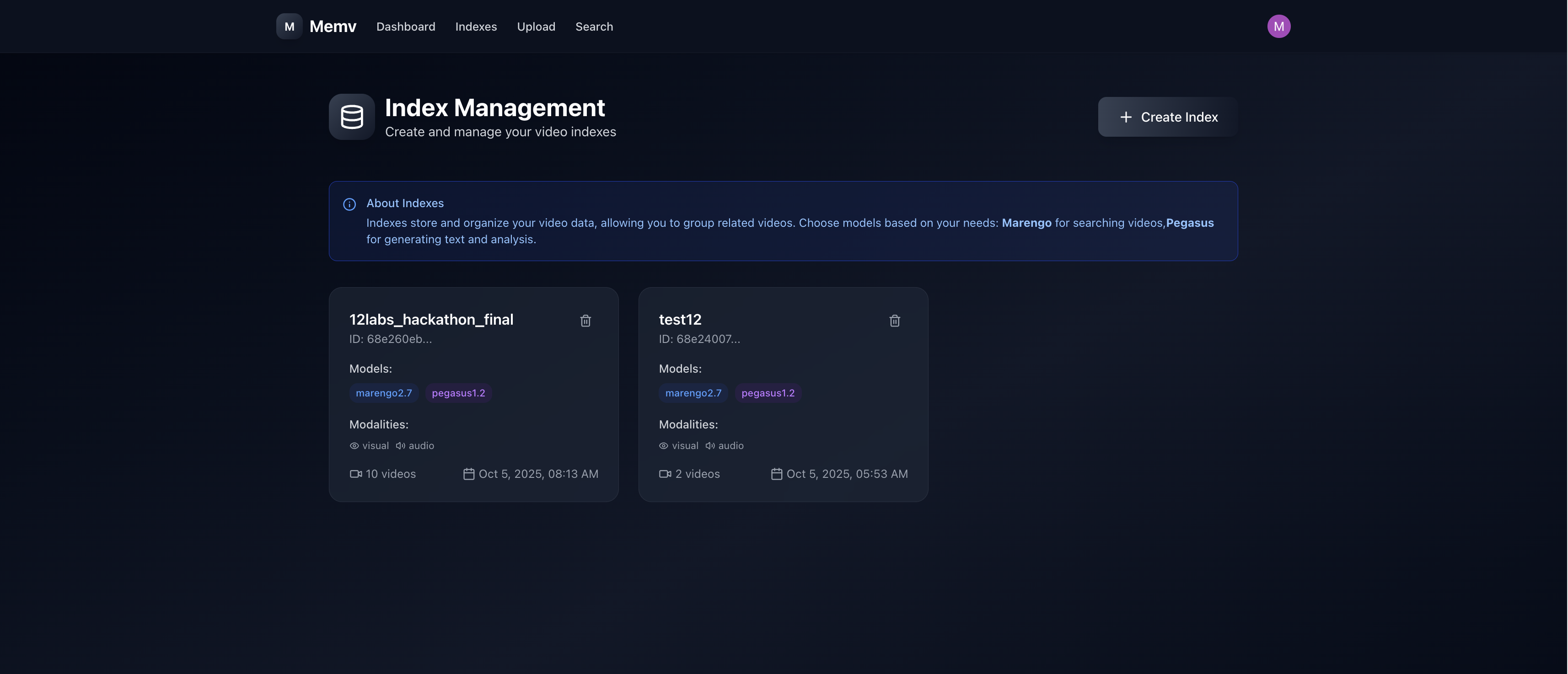
Task: Click the calendar icon by 08:13 AM date
Action: click(x=469, y=474)
